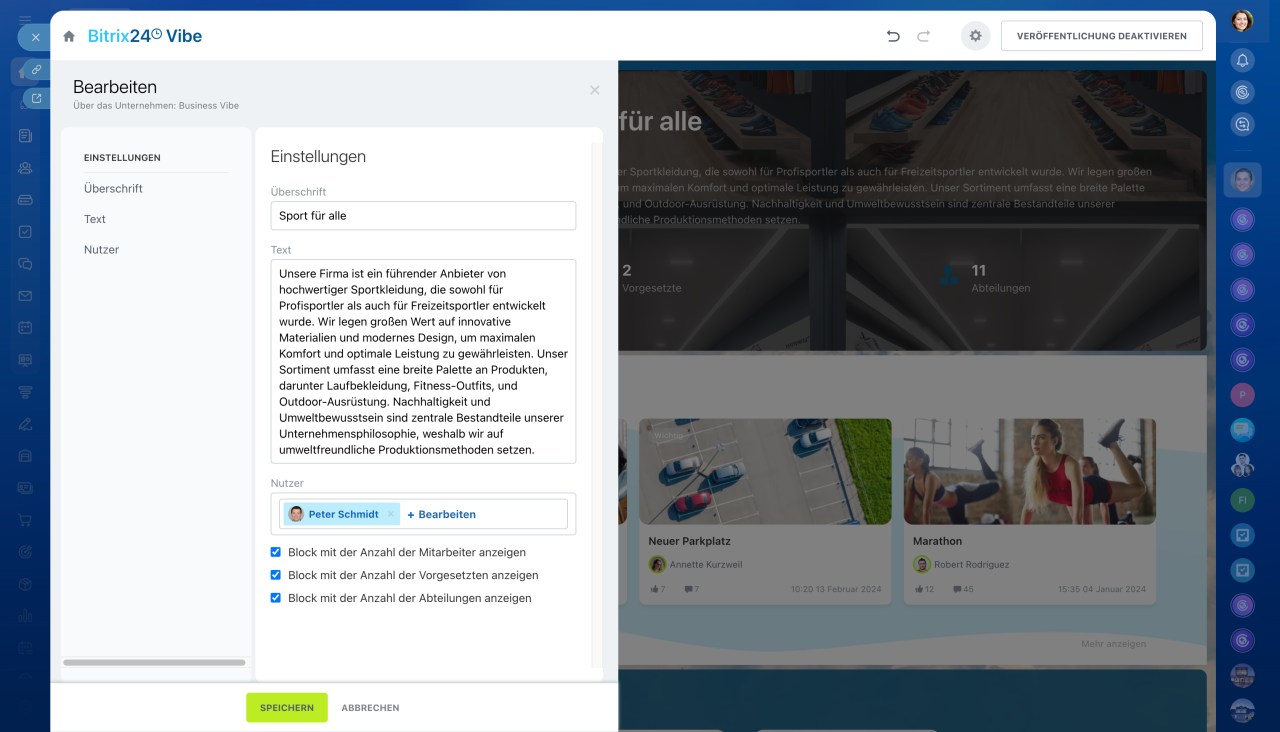Click the Bitrix24 Vibe logo
Screen dimensions: 1280x732
(145, 36)
